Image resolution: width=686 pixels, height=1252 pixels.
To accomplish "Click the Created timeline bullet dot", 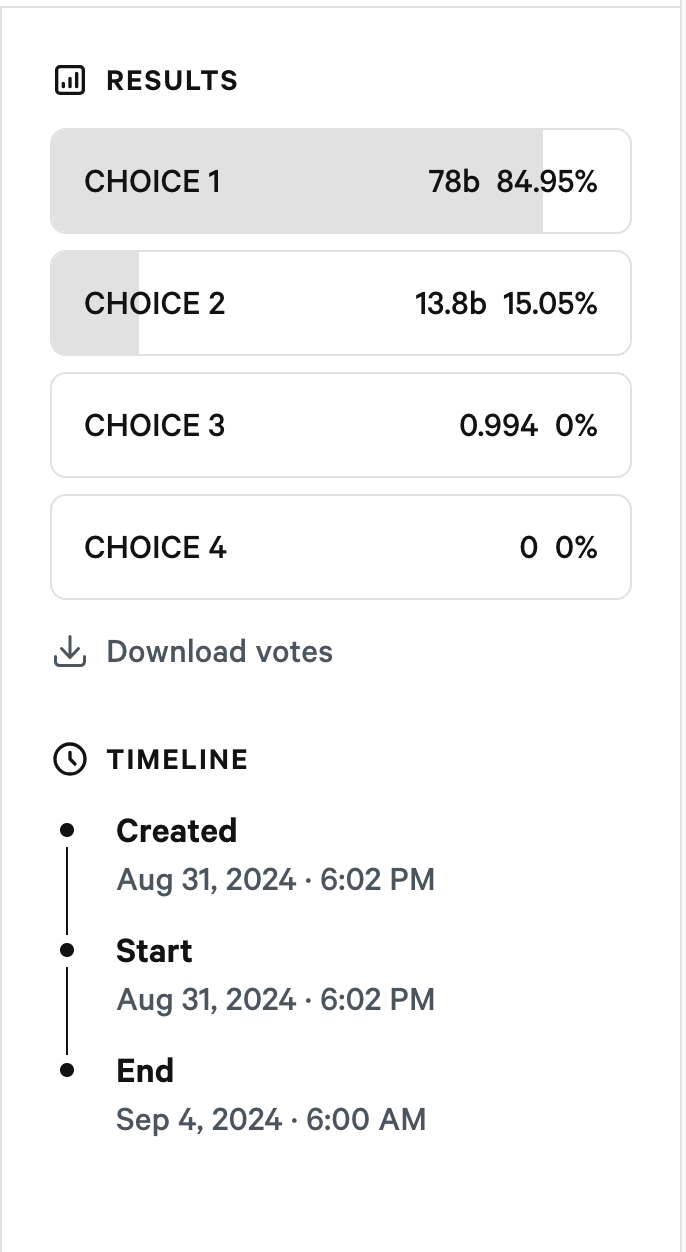I will [x=67, y=830].
